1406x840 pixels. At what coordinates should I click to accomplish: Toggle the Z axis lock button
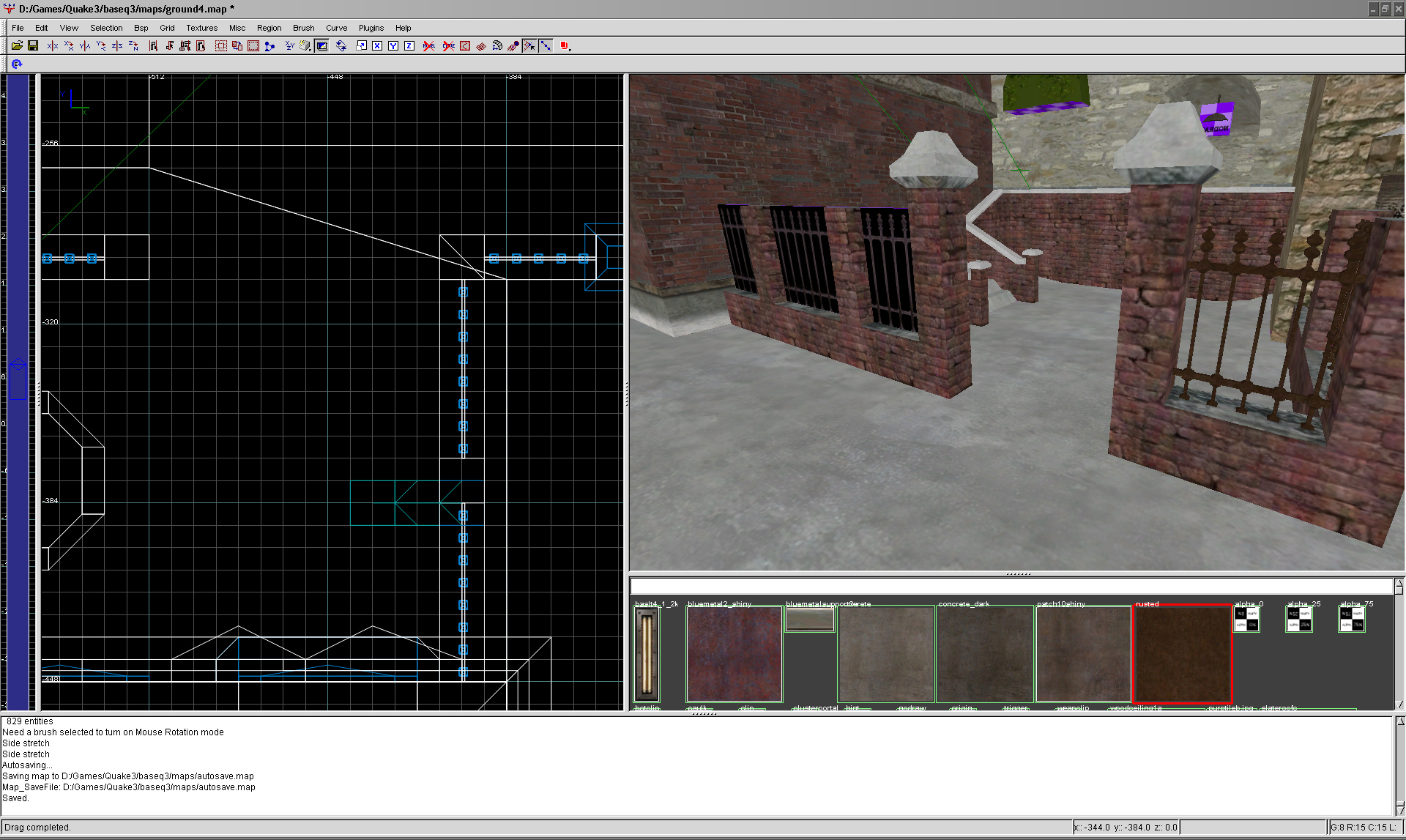click(409, 45)
